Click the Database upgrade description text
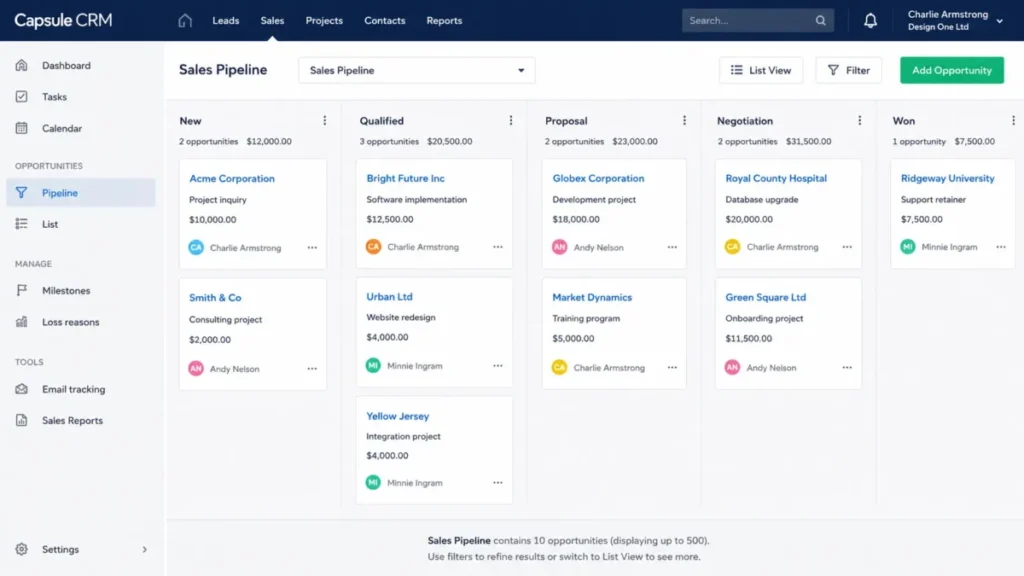This screenshot has width=1024, height=576. click(x=761, y=200)
